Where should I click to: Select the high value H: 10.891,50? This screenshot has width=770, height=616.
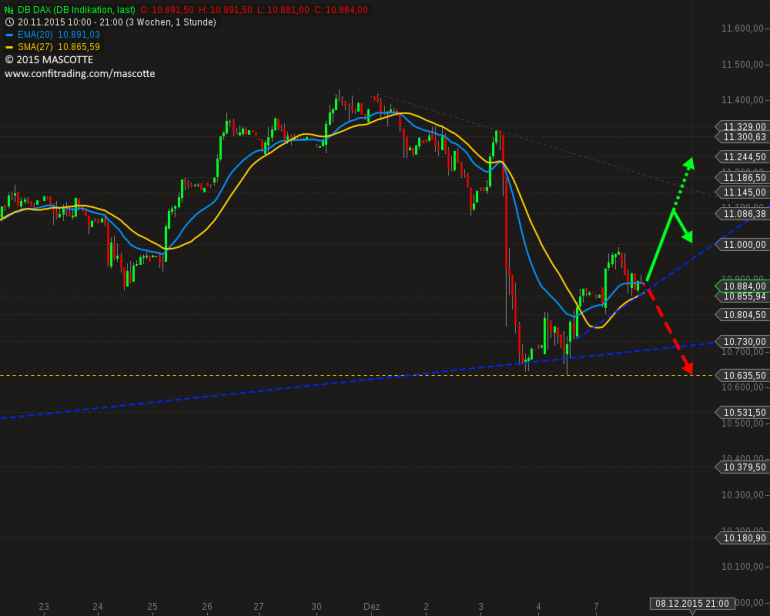click(225, 9)
